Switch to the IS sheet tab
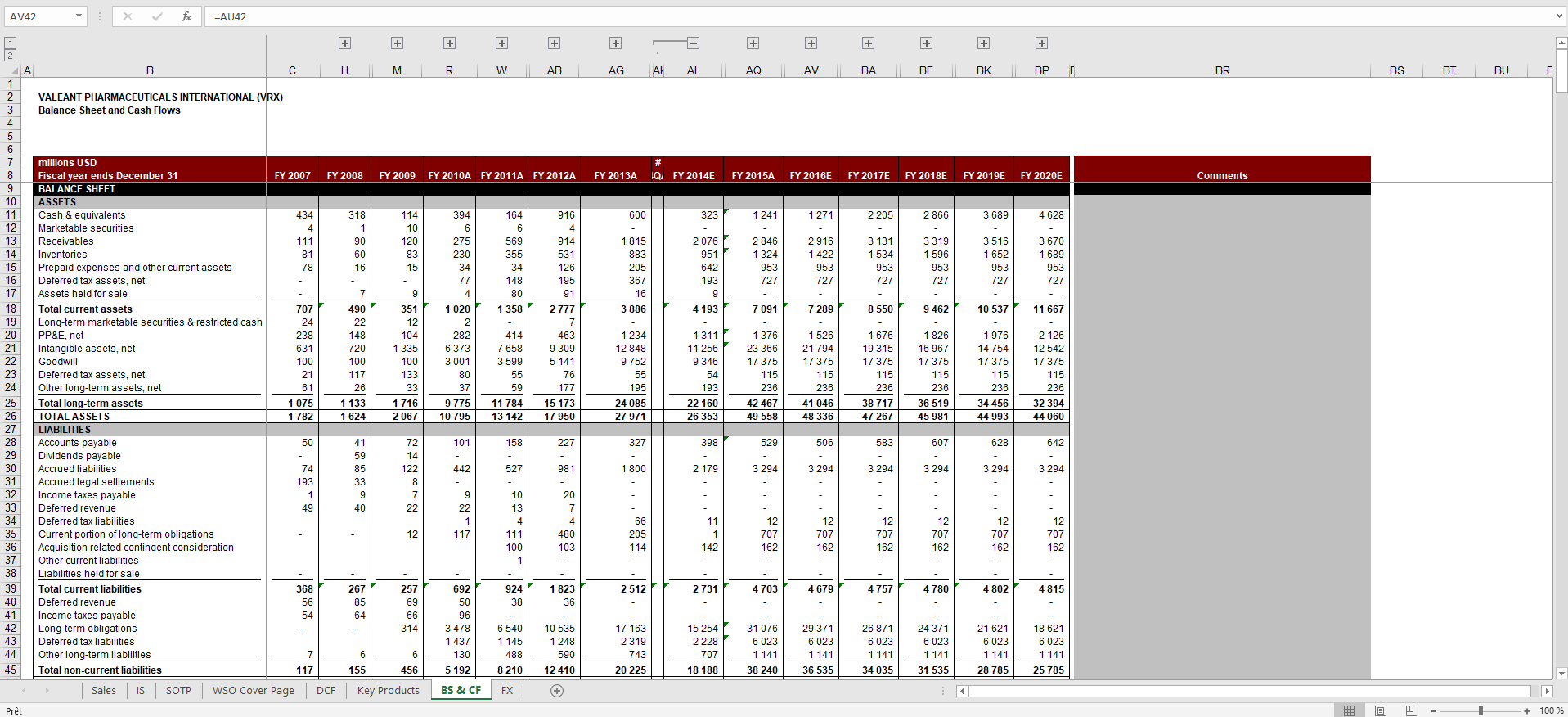The height and width of the screenshot is (717, 1568). (x=141, y=690)
